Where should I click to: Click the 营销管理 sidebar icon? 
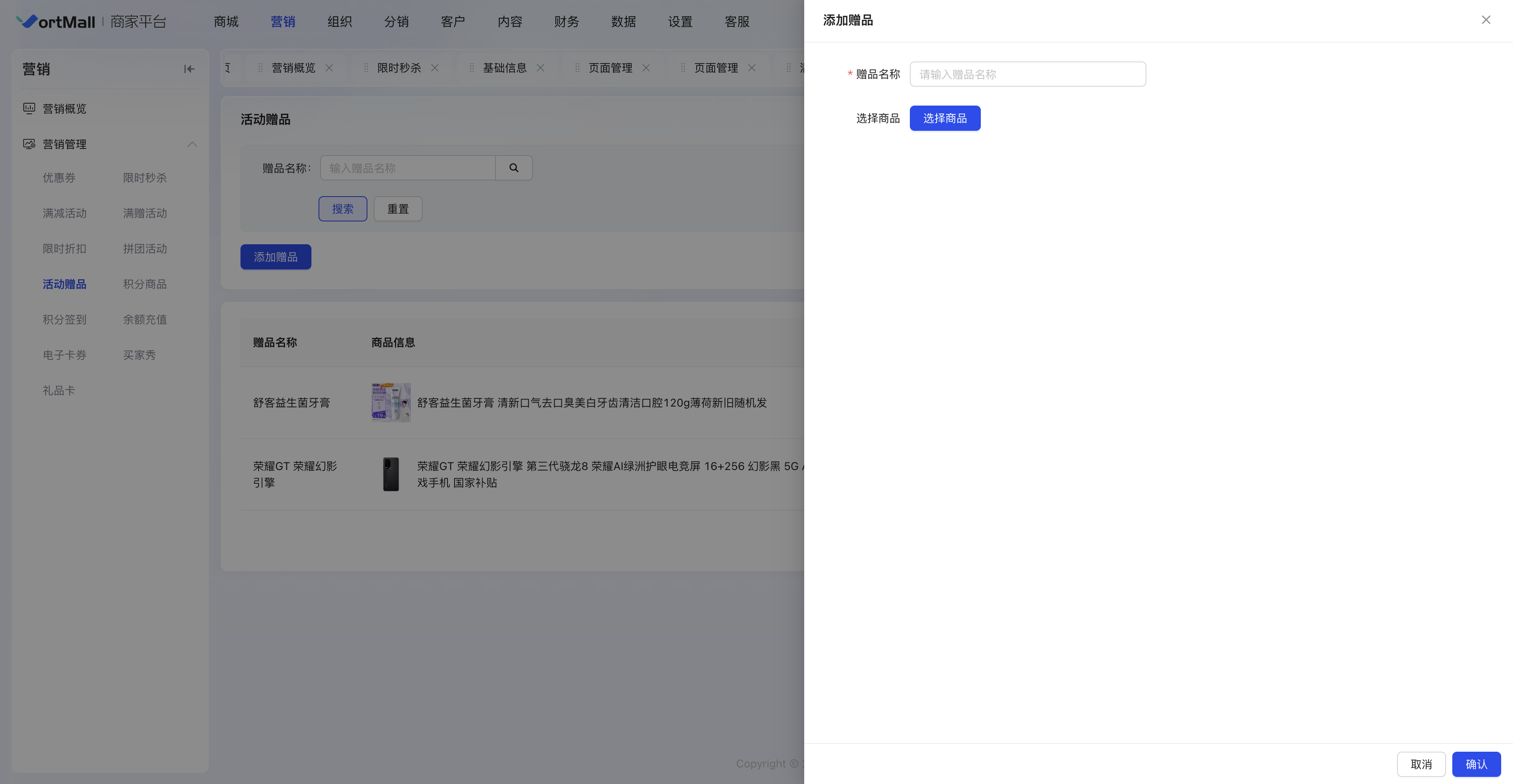(x=29, y=144)
